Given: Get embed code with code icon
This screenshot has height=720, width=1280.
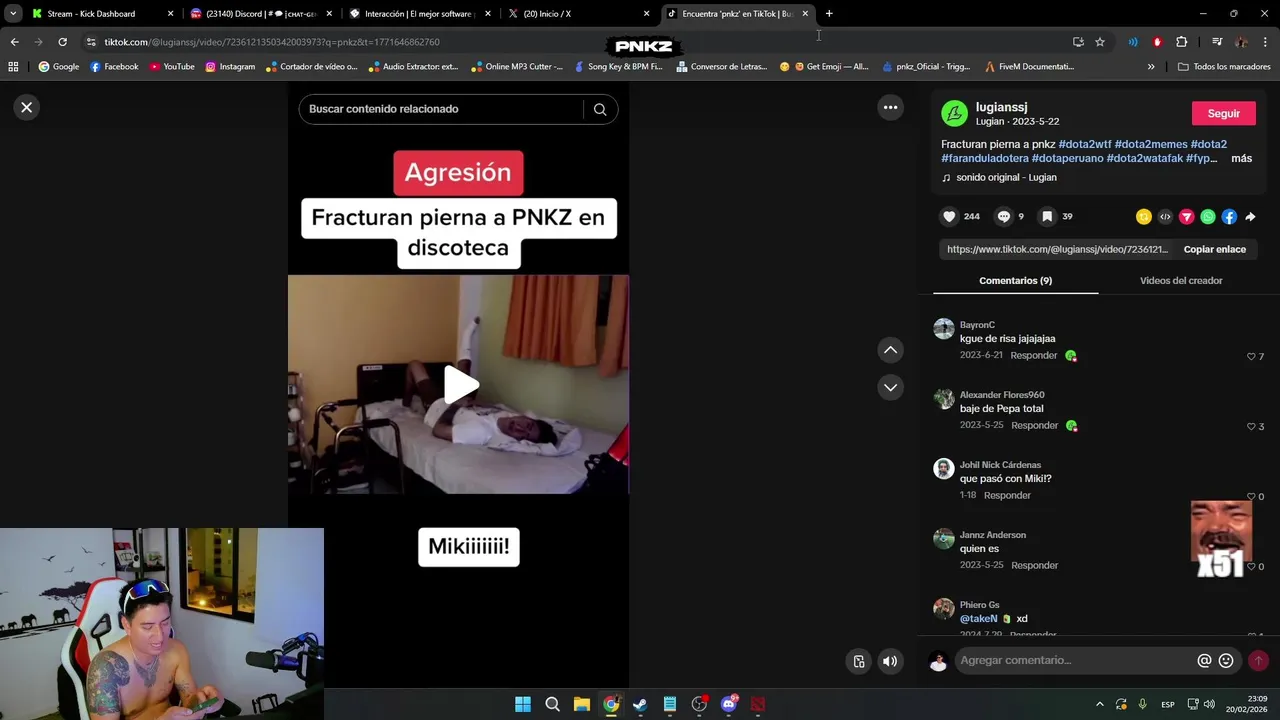Looking at the screenshot, I should tap(1165, 217).
